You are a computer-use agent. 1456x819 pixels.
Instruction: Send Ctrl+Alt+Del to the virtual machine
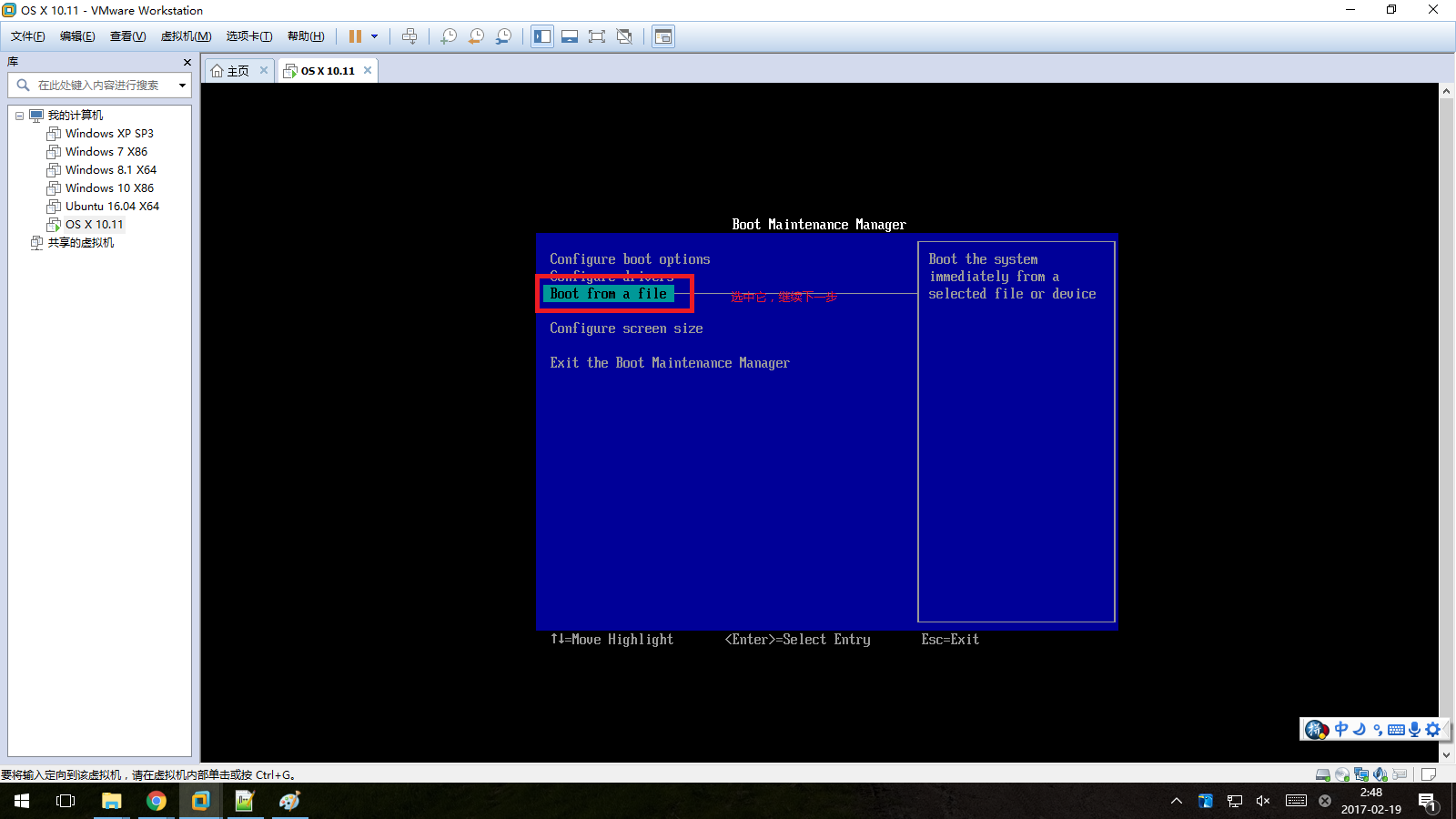point(410,36)
